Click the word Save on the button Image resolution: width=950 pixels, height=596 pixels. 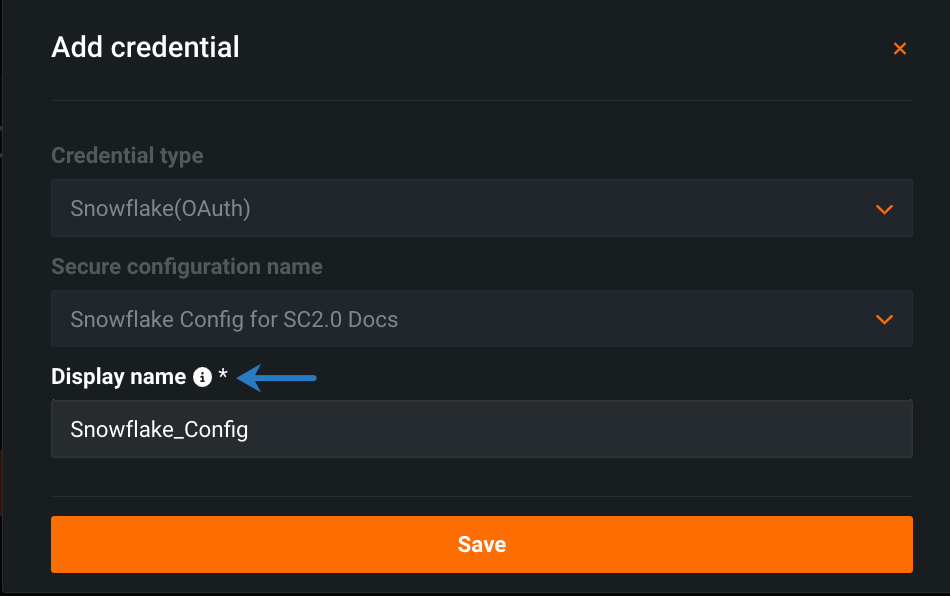pyautogui.click(x=481, y=545)
